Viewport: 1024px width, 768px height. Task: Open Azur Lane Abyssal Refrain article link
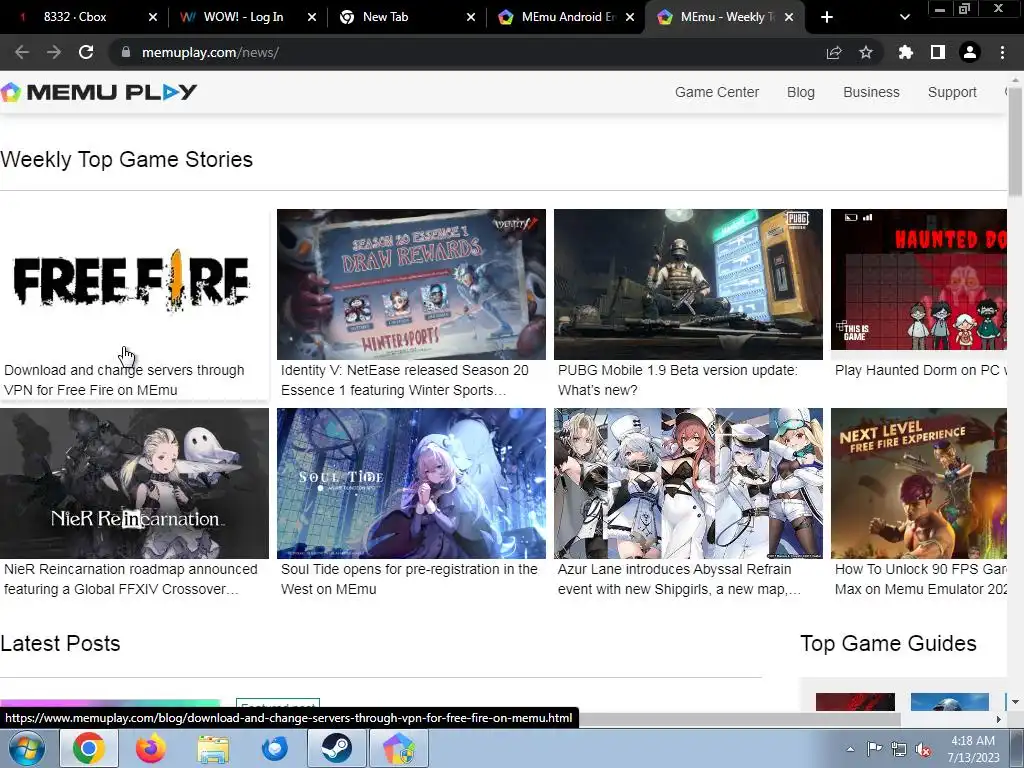(x=679, y=579)
